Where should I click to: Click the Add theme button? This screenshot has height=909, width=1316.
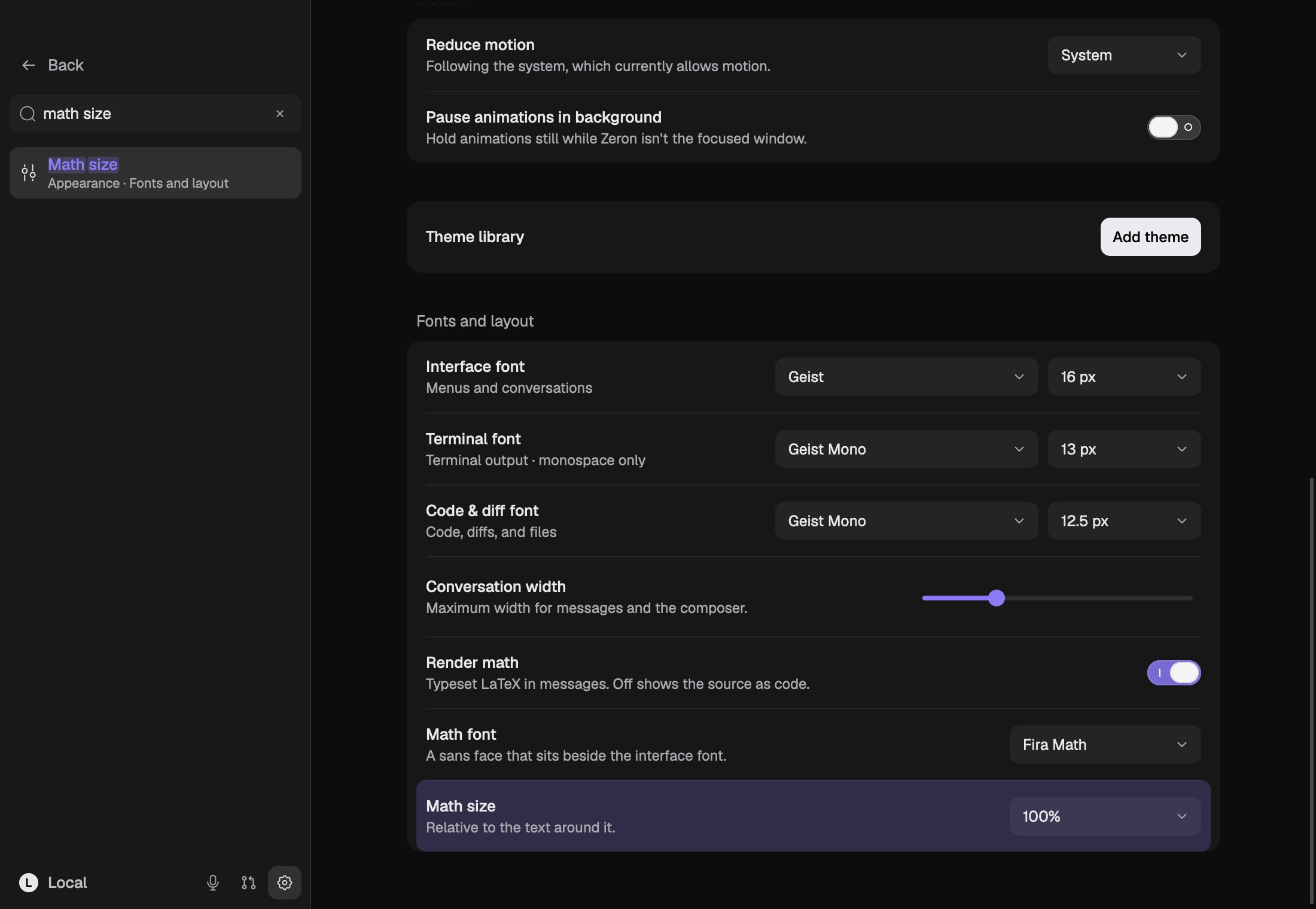point(1150,237)
